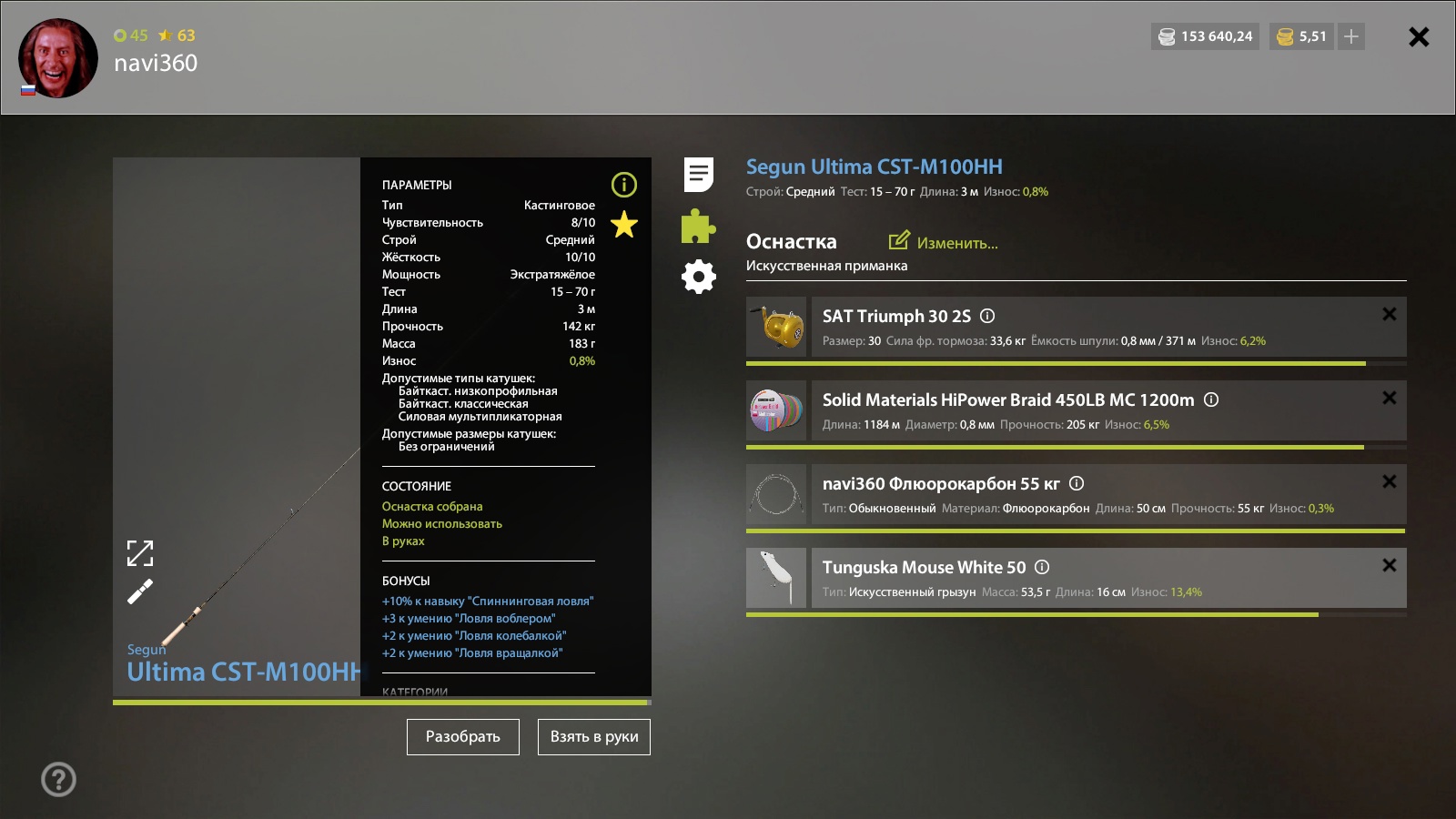Open navi360 player avatar
The width and height of the screenshot is (1456, 819).
(58, 58)
